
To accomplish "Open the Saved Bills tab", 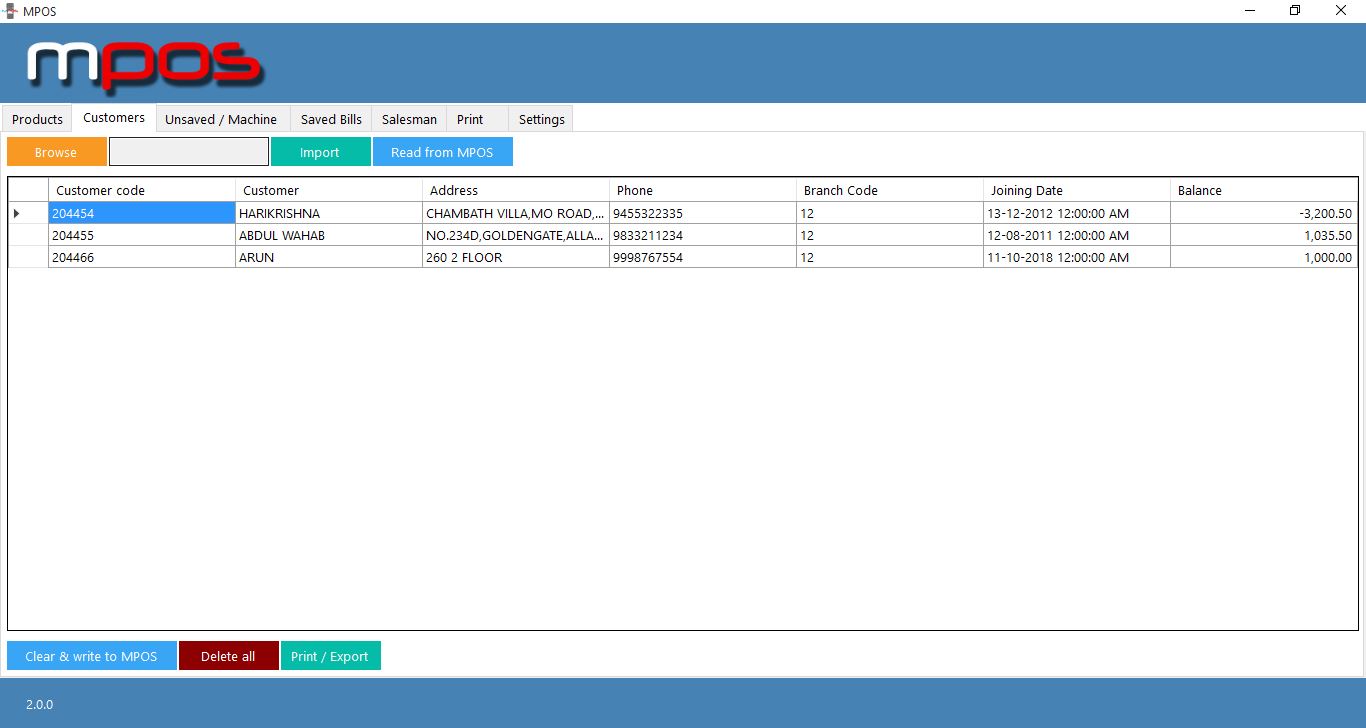I will pos(331,119).
